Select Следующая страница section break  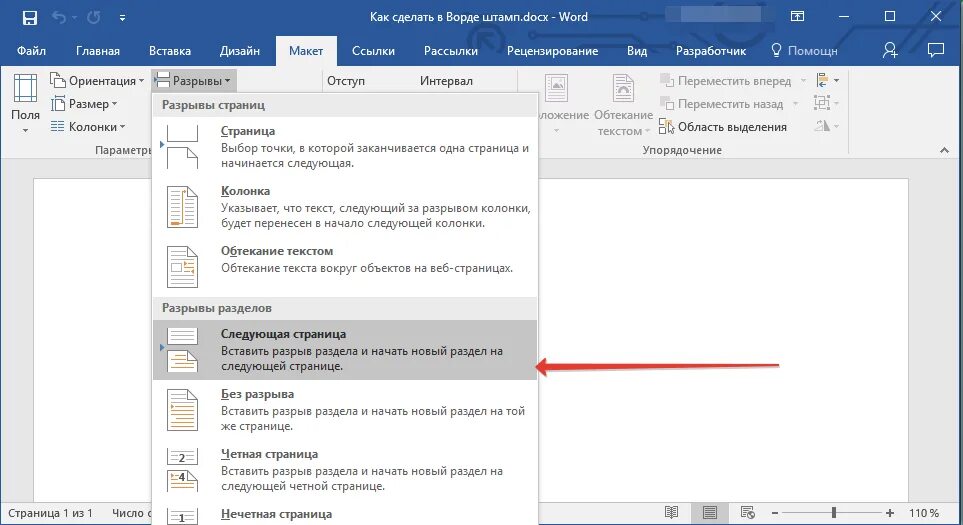(345, 349)
